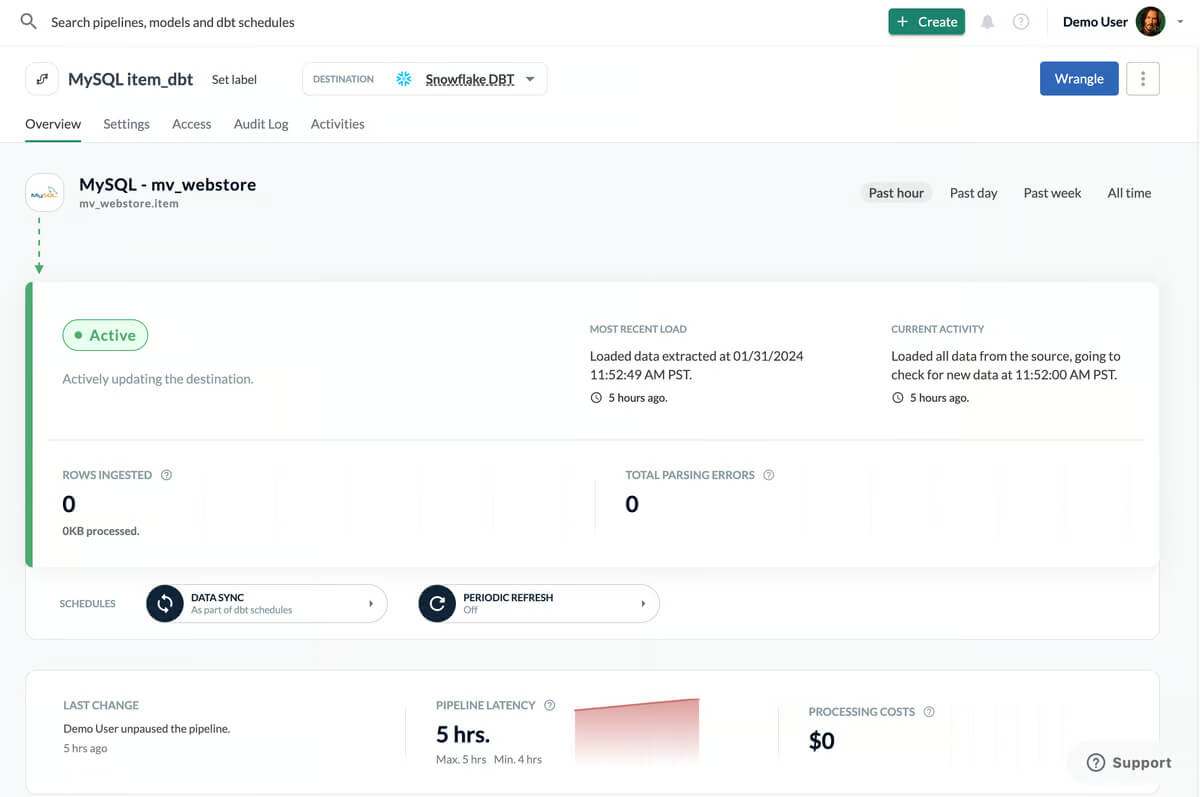Viewport: 1200px width, 797px height.
Task: Click the green Create button
Action: [926, 22]
